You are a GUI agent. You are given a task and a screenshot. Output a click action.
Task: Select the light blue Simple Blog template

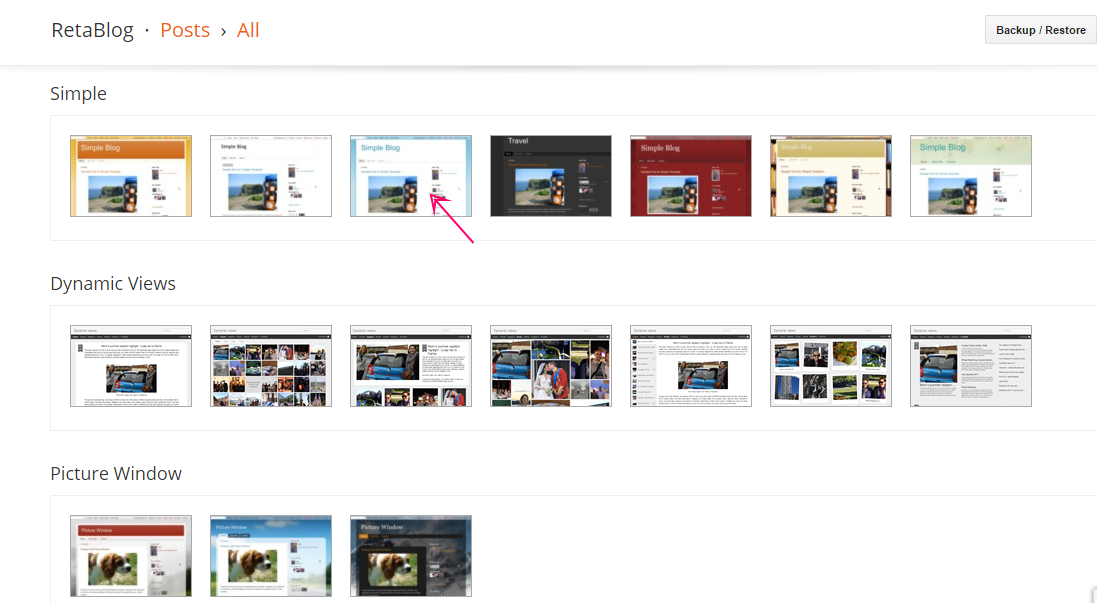[411, 176]
